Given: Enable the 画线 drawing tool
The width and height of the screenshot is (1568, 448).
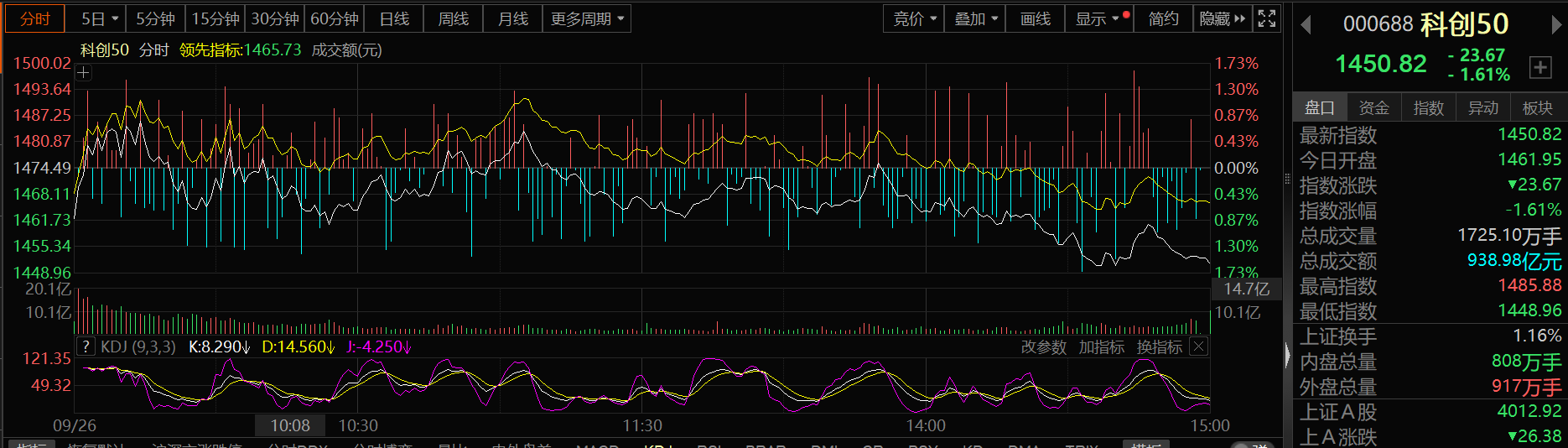Looking at the screenshot, I should click(1035, 18).
